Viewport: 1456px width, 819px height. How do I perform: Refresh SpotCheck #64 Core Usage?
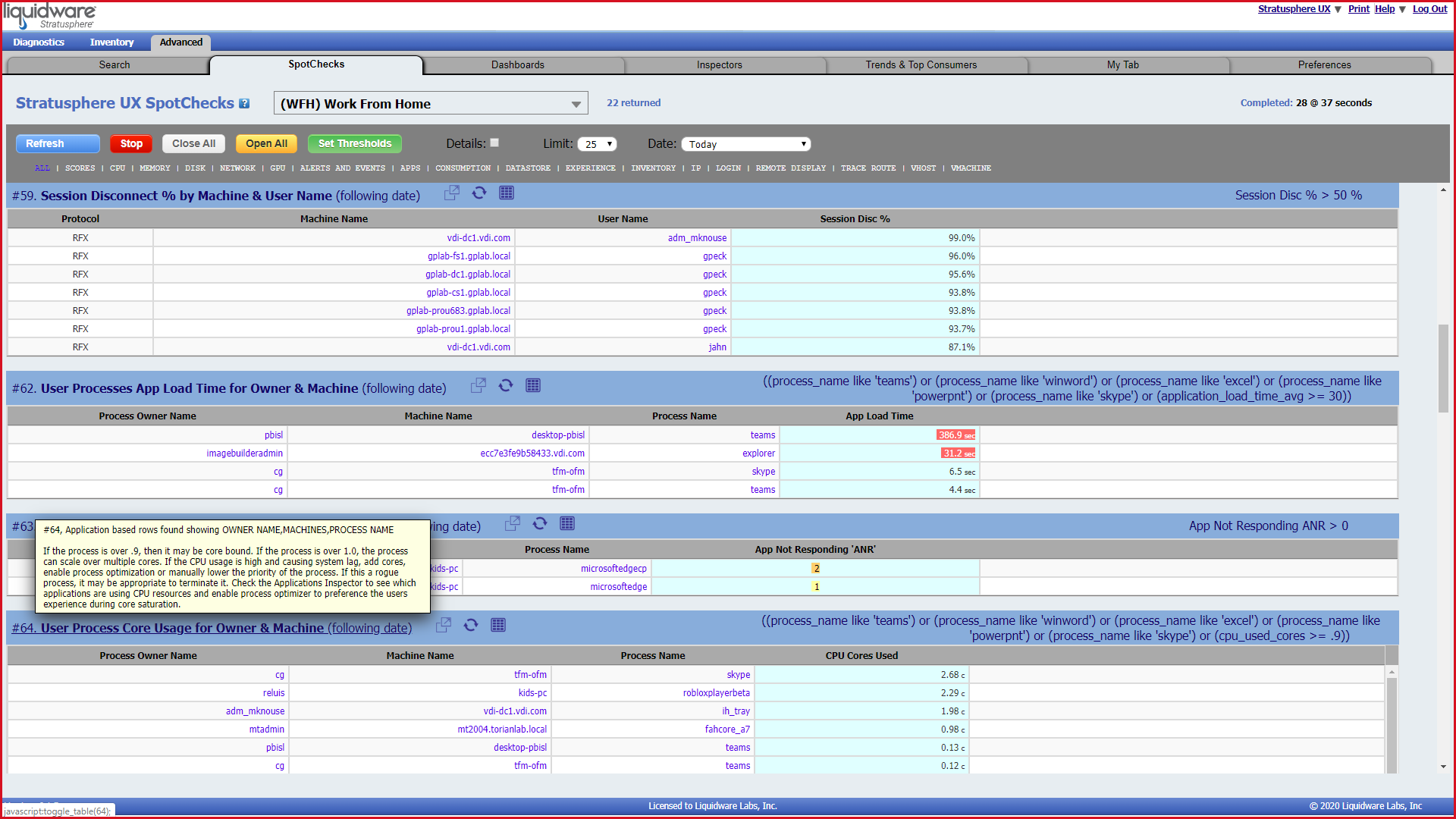[471, 626]
